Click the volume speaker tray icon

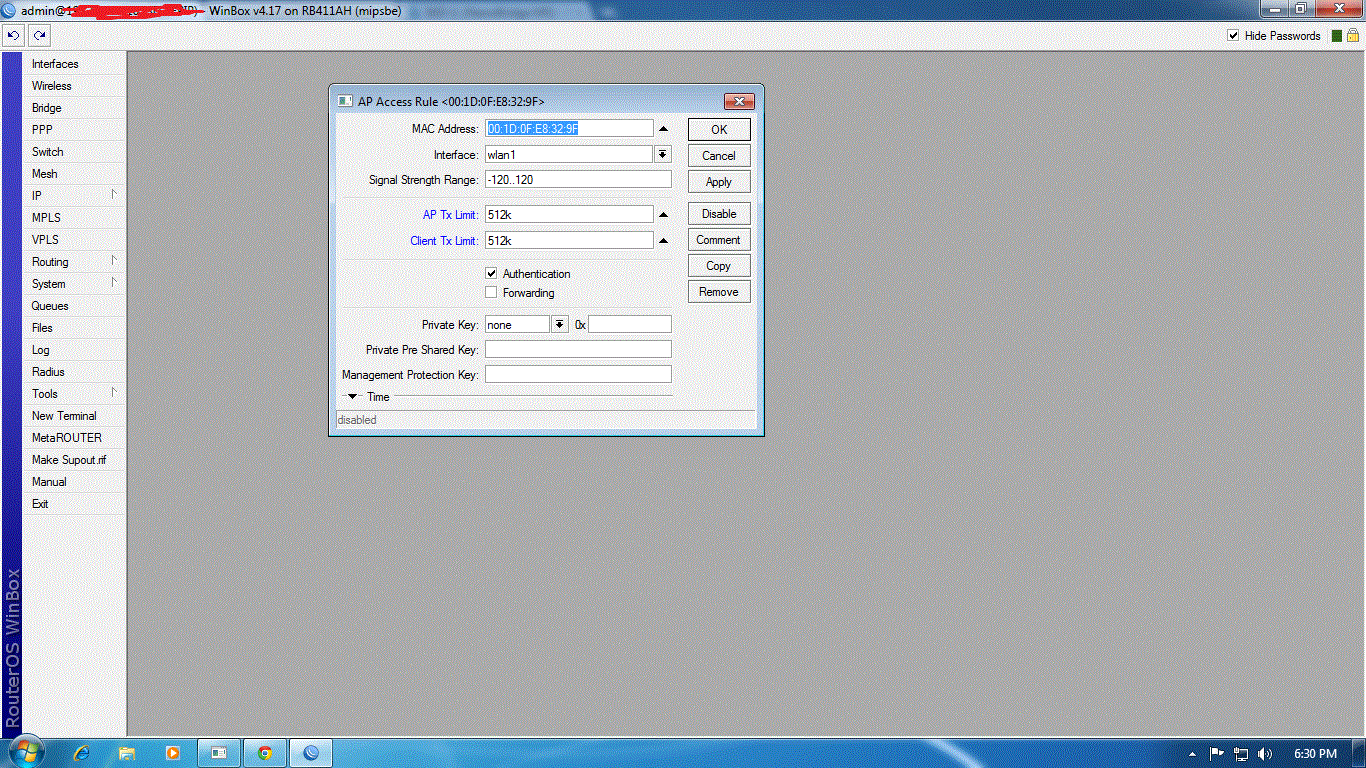click(1265, 754)
